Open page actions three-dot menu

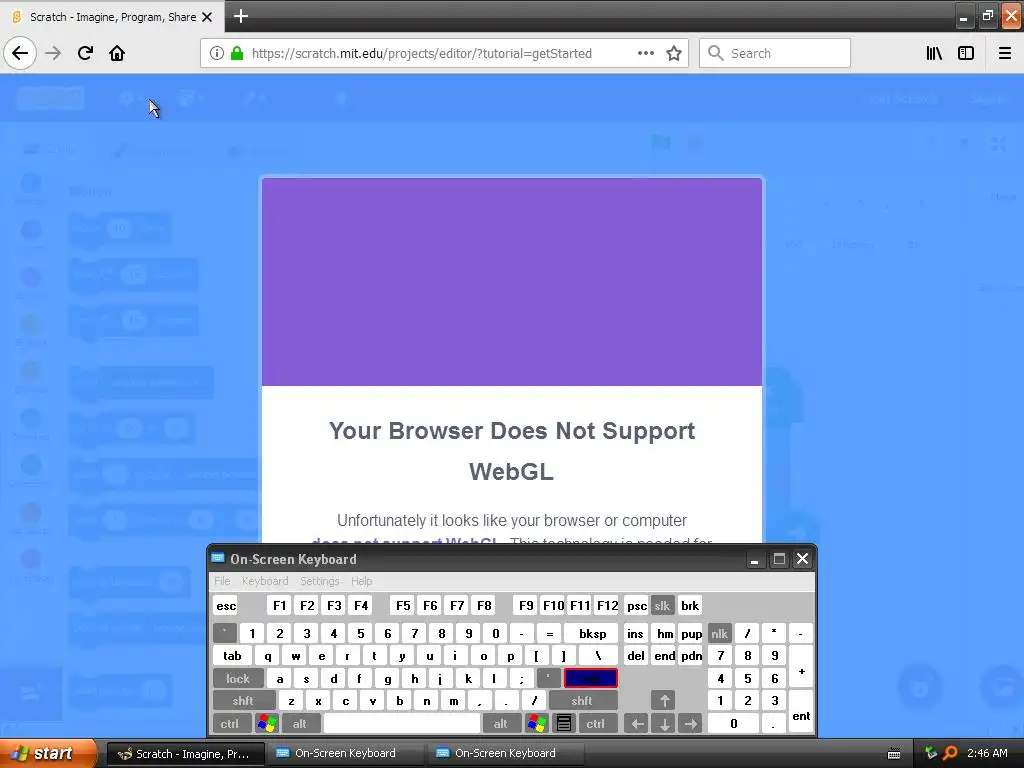coord(645,53)
